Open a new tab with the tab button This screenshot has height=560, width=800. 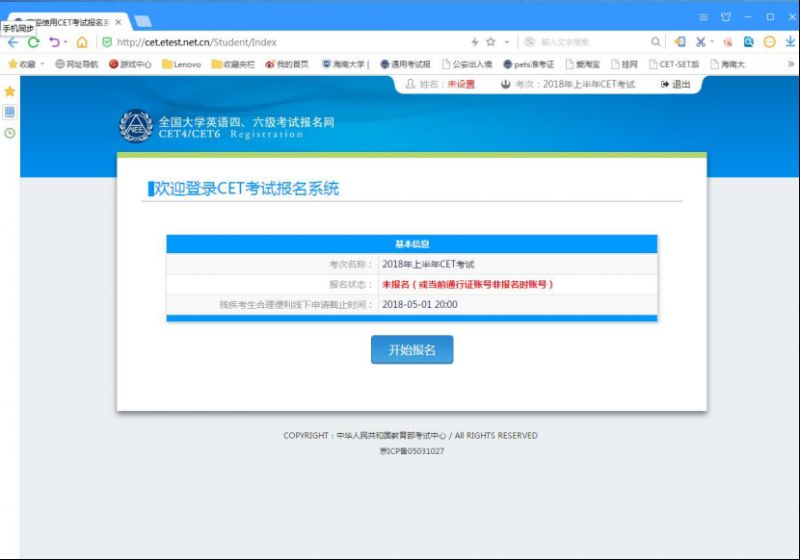[x=142, y=21]
